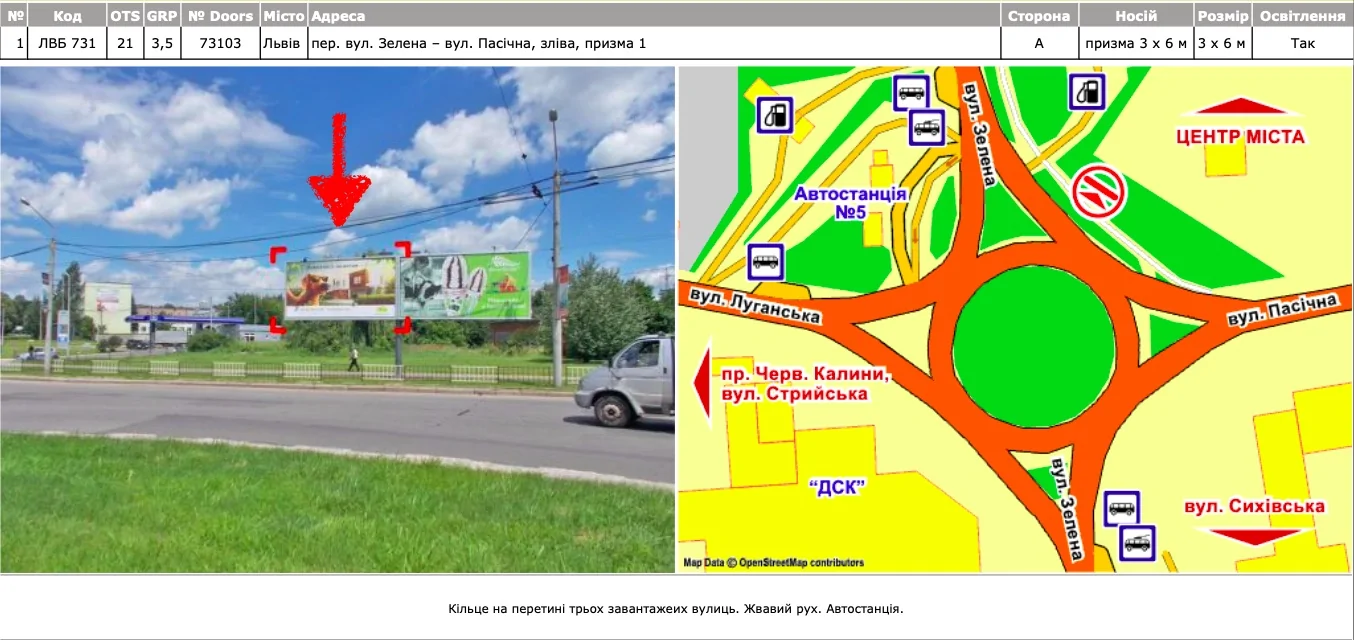Click the gas station icon near top-right of map
This screenshot has width=1354, height=640.
1087,92
